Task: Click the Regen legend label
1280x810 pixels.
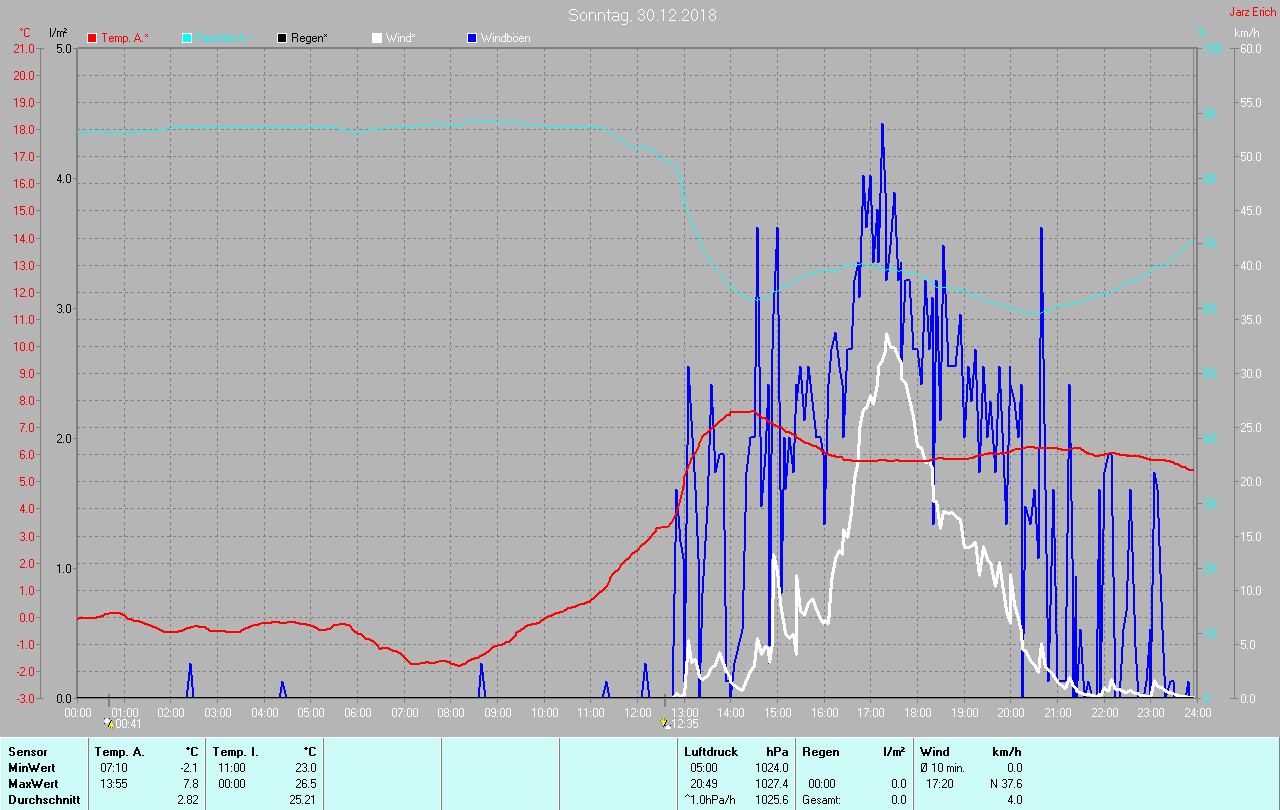Action: point(311,38)
